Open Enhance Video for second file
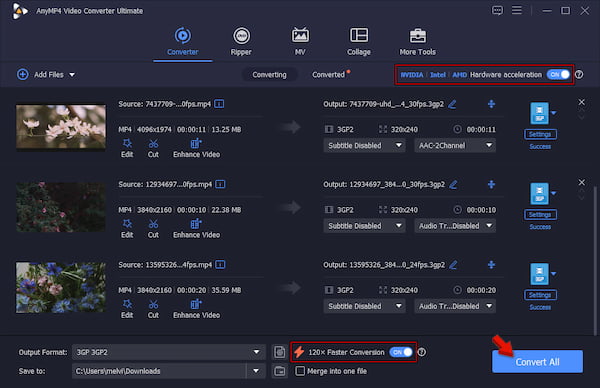Screen dimensions: 600x388 (x=196, y=229)
